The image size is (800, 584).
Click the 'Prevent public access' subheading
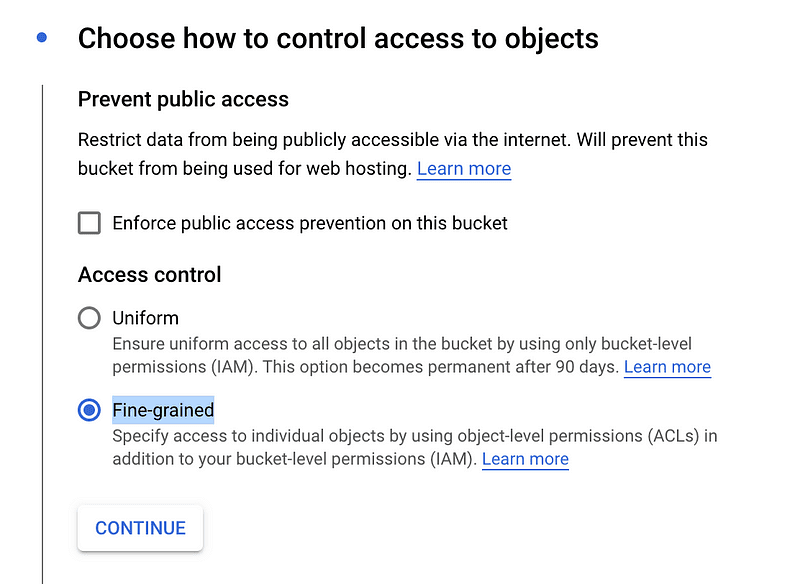[183, 99]
